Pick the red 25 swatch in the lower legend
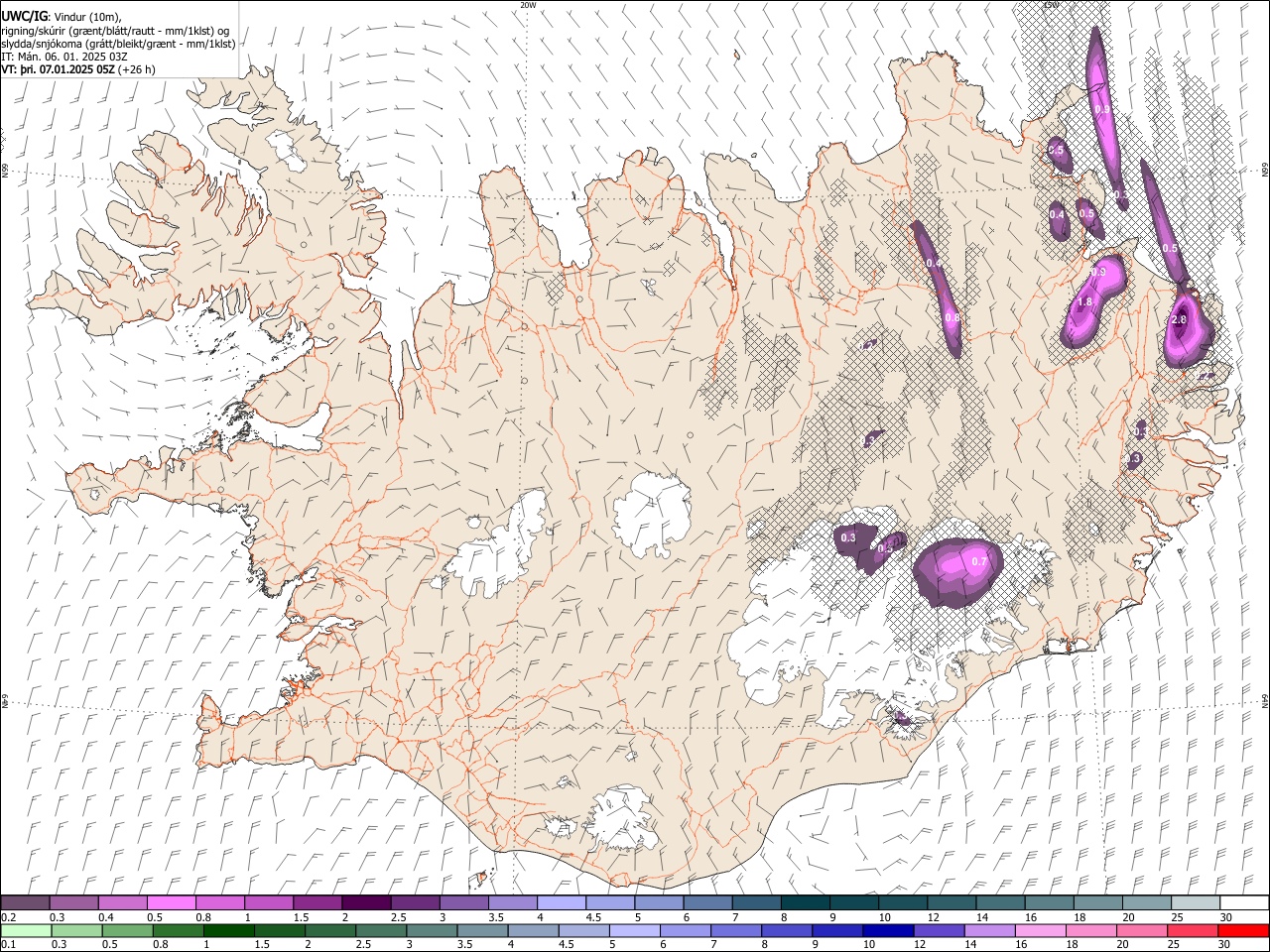The image size is (1270, 952). [x=1192, y=931]
